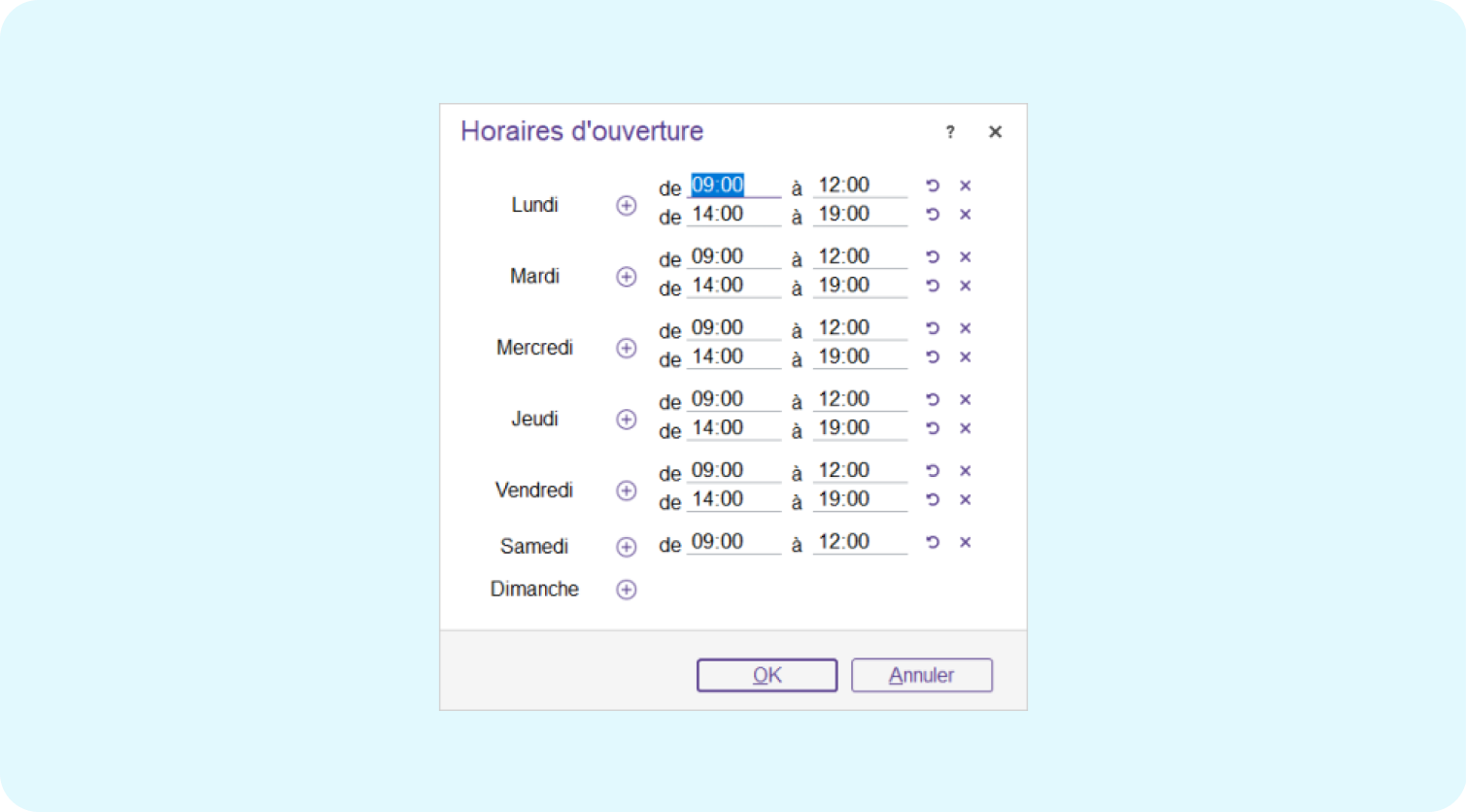Reset Lundi's morning time slot

(x=932, y=185)
